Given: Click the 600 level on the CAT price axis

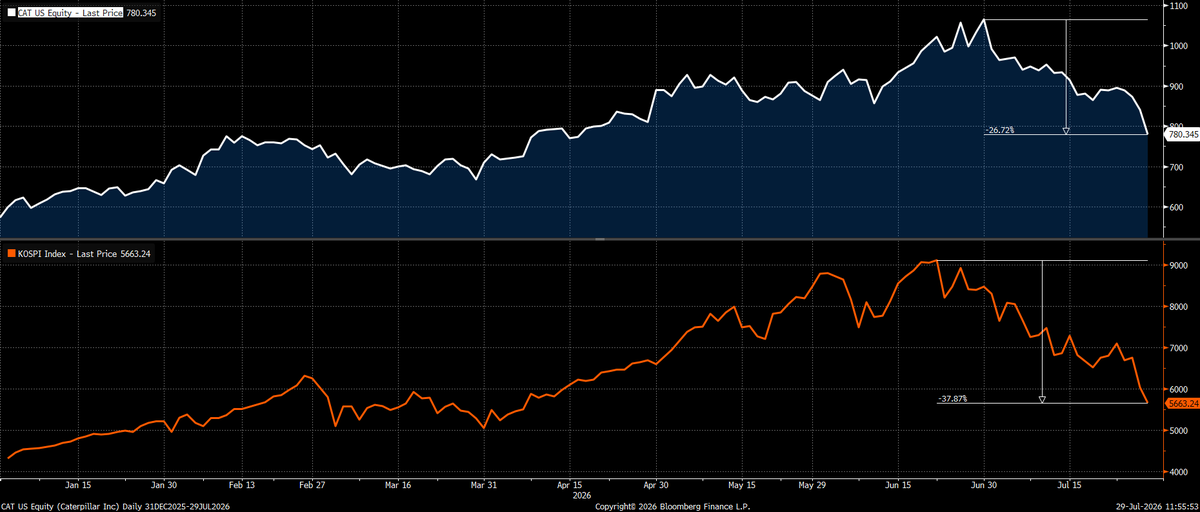Looking at the screenshot, I should (1178, 207).
